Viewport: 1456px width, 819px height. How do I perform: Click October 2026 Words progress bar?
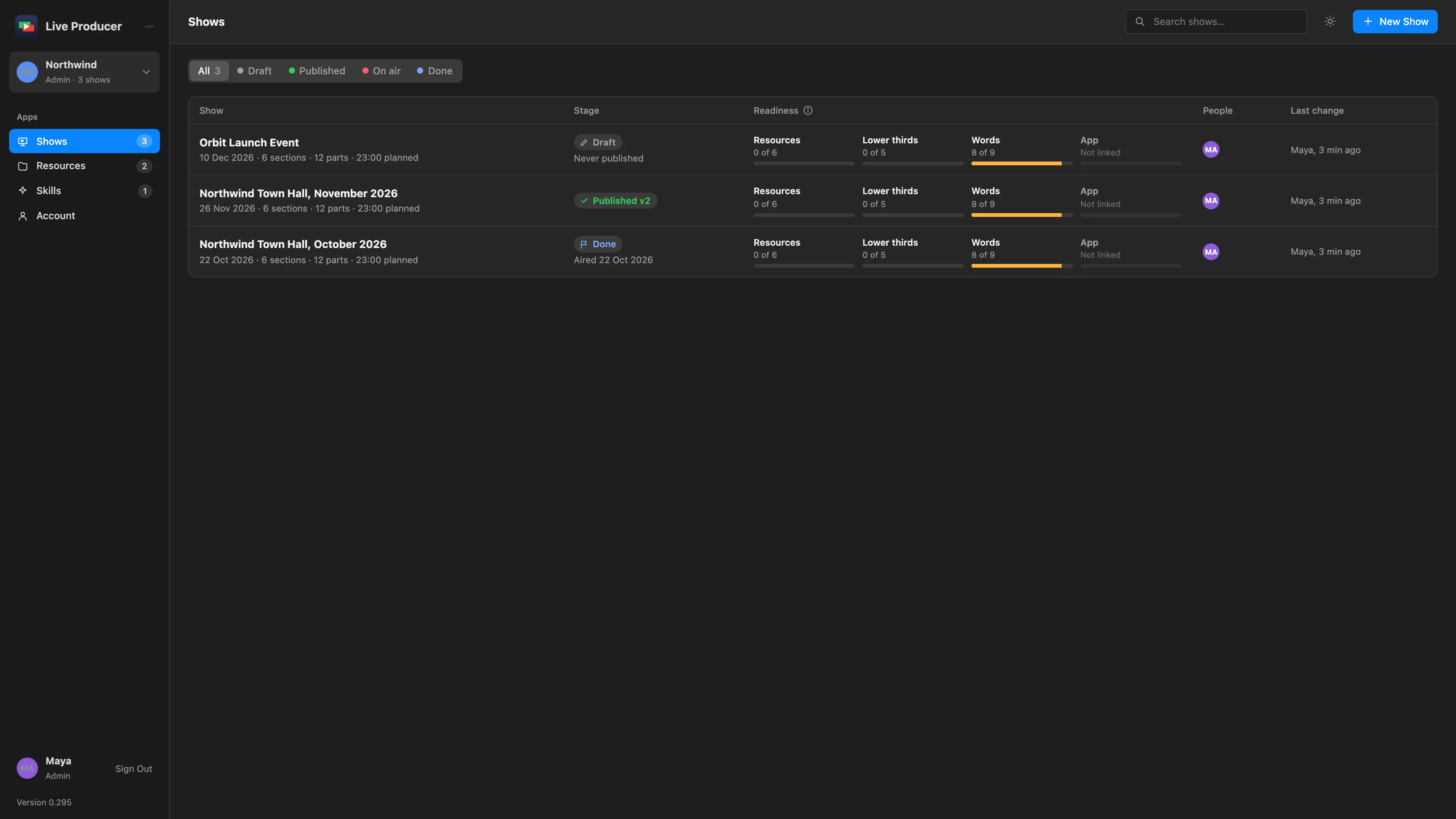point(1021,266)
